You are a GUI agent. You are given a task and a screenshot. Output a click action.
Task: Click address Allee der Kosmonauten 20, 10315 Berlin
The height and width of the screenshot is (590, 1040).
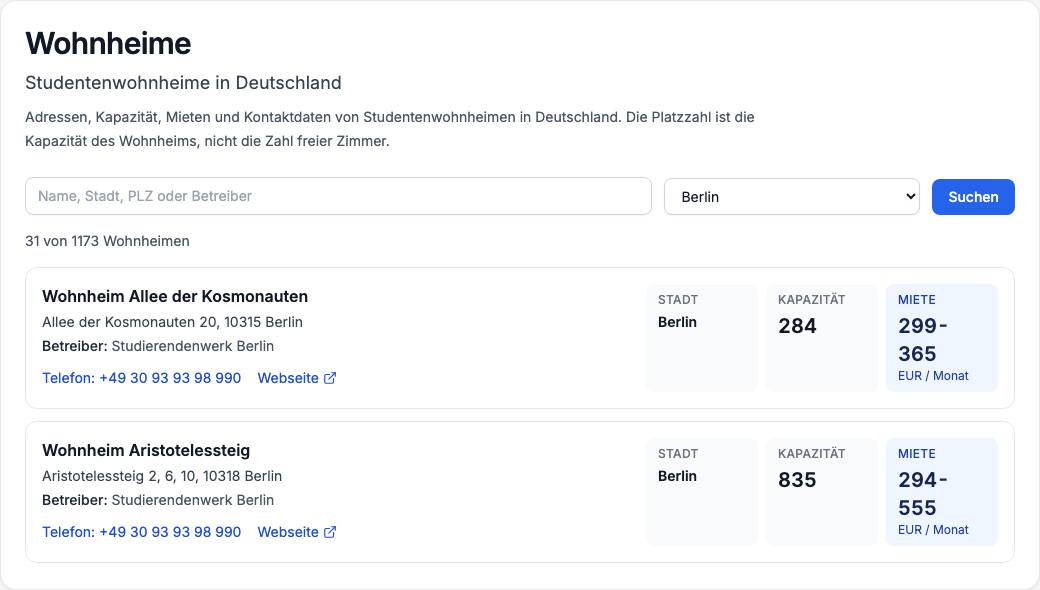tap(172, 322)
